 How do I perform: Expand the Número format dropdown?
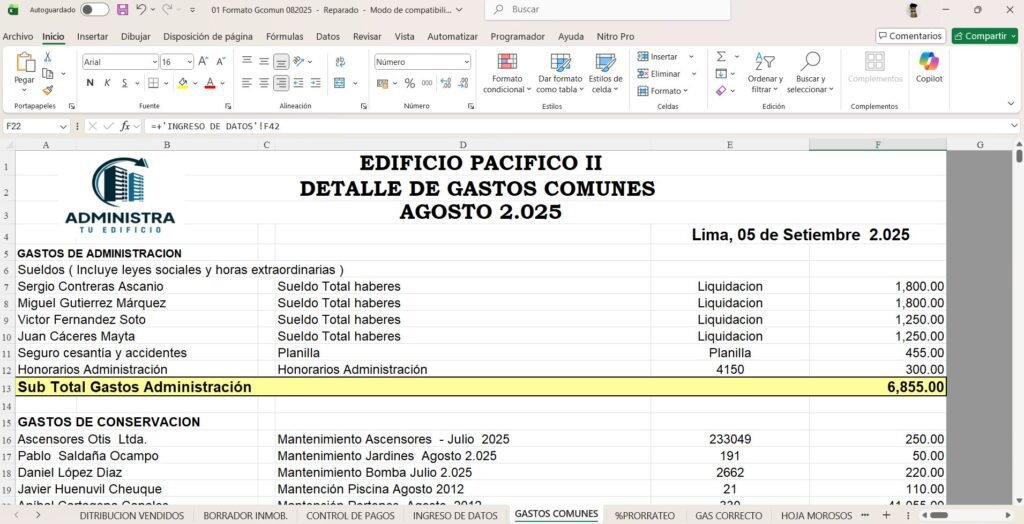click(x=466, y=62)
